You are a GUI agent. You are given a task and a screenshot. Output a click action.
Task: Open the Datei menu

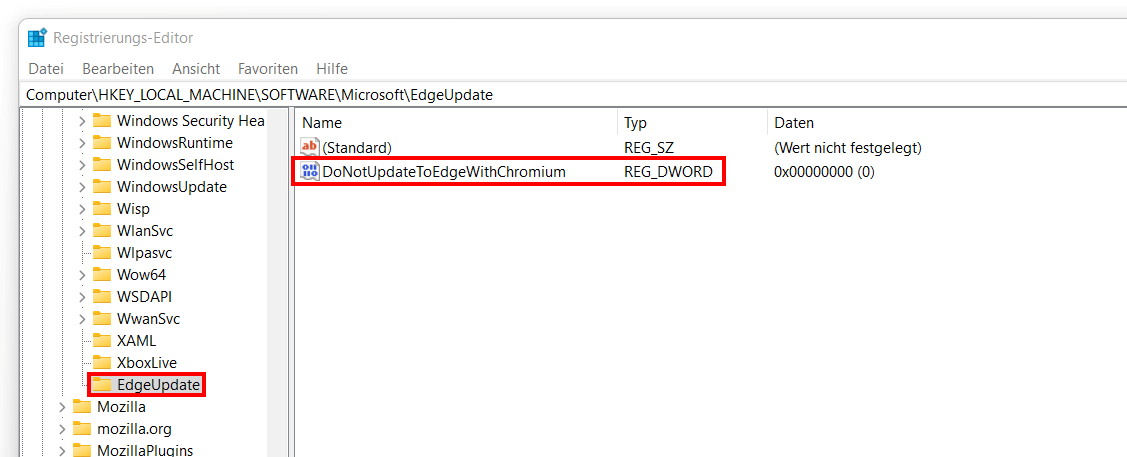(46, 69)
